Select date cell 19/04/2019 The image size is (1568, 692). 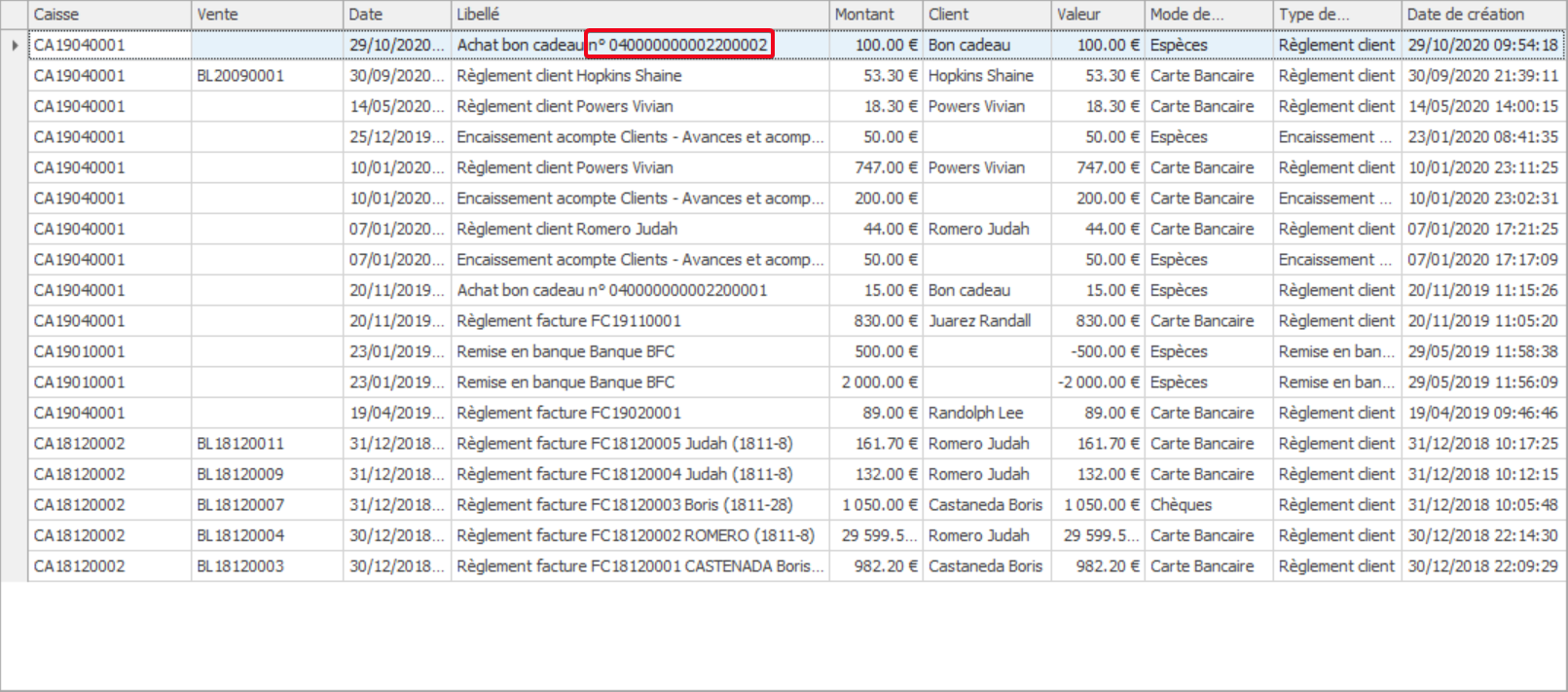397,414
